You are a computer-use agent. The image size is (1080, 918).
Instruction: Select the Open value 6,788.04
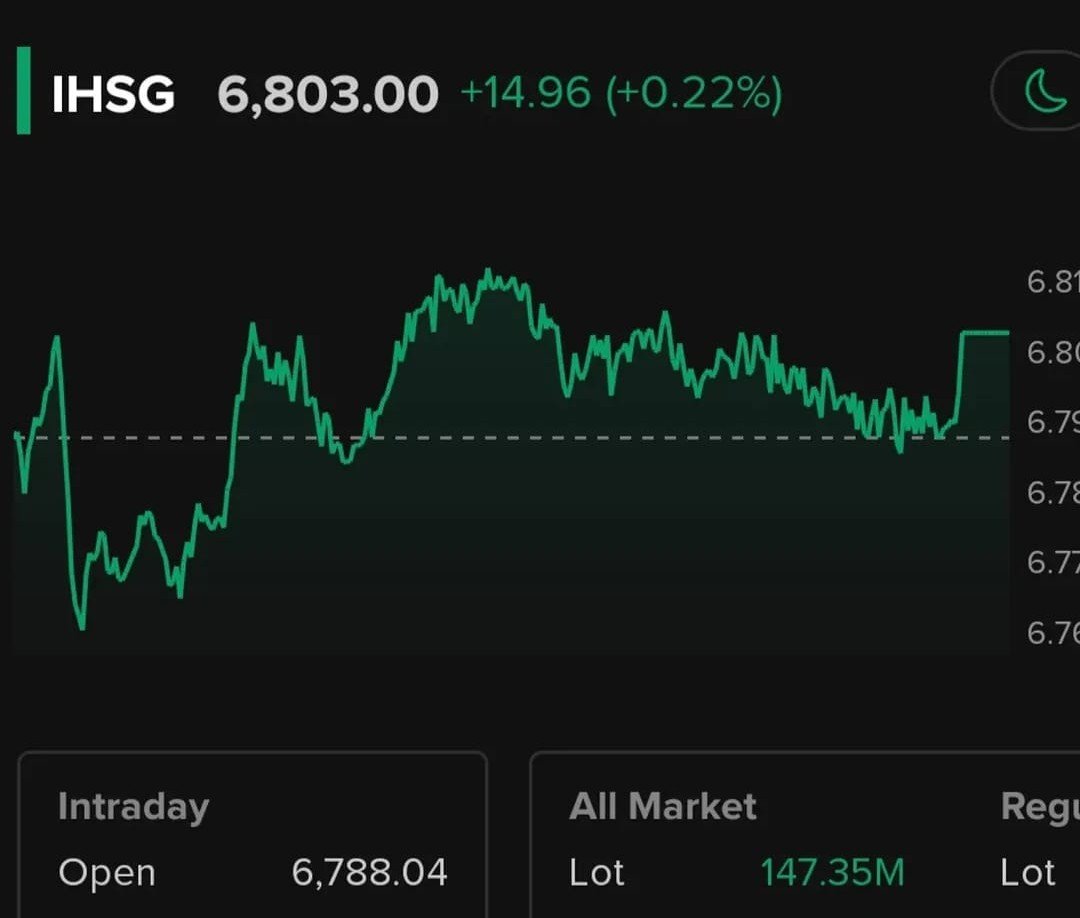click(x=369, y=872)
